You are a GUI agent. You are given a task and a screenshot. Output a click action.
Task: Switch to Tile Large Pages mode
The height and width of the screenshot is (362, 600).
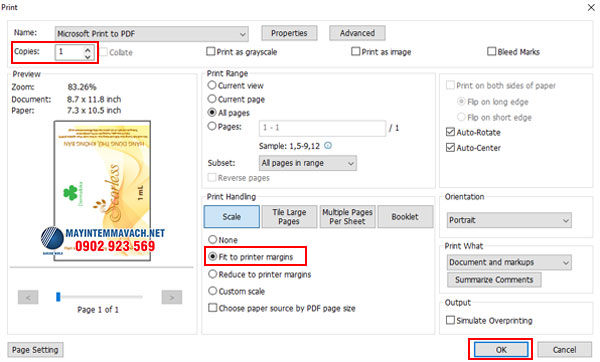click(x=289, y=217)
